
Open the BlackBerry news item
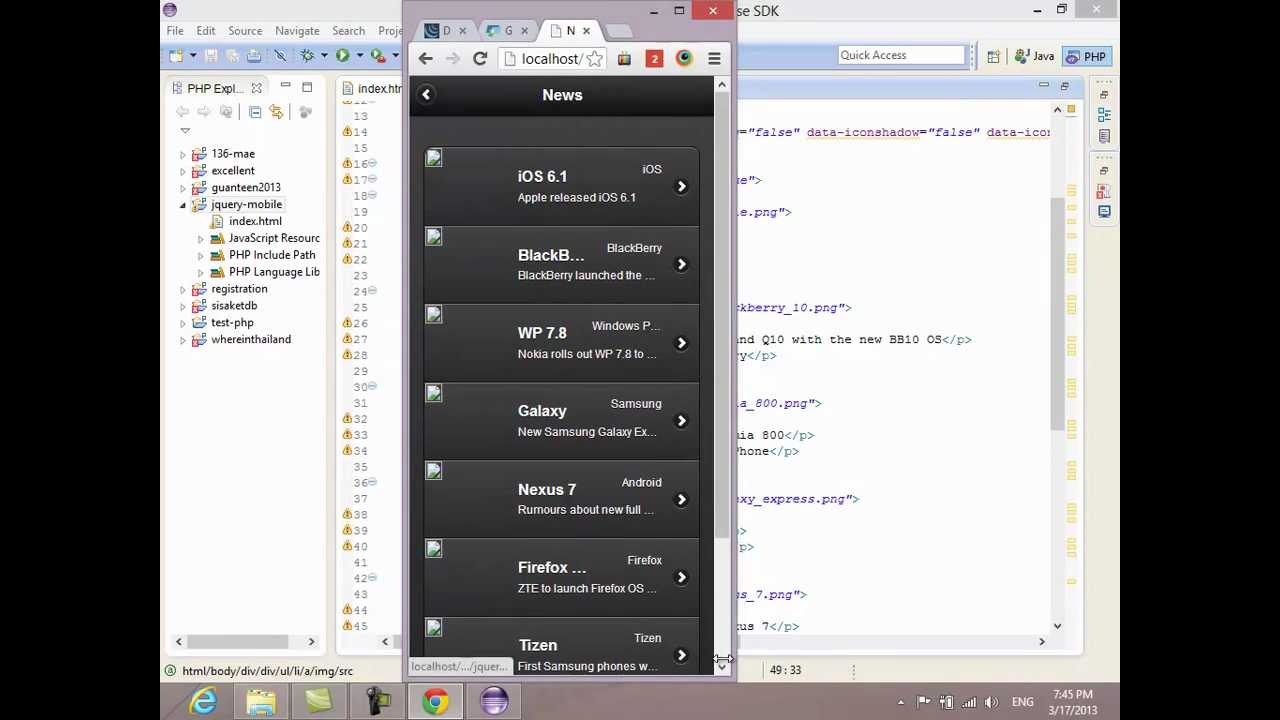tap(562, 265)
